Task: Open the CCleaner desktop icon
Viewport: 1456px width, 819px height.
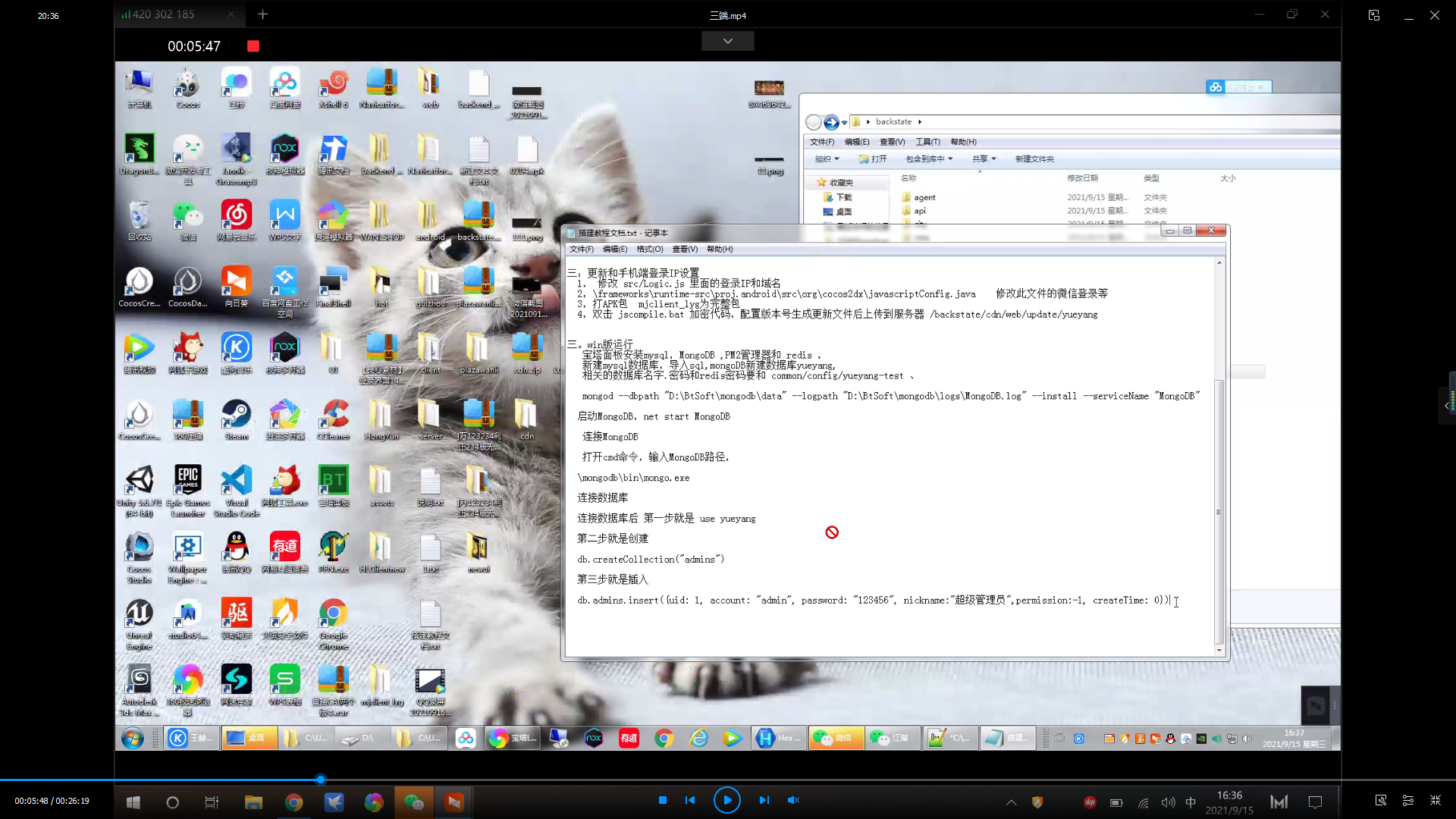Action: pos(334,420)
